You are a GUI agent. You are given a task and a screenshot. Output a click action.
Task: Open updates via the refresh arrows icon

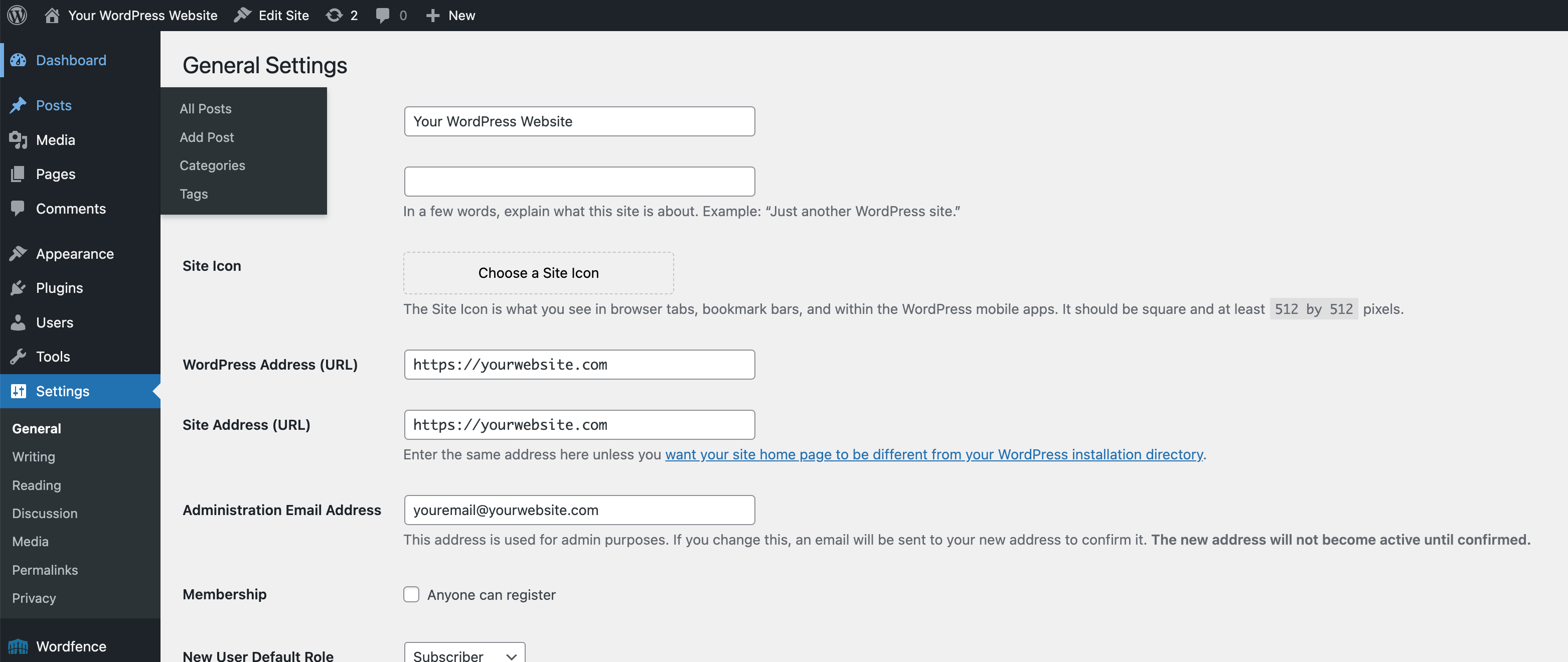tap(334, 15)
